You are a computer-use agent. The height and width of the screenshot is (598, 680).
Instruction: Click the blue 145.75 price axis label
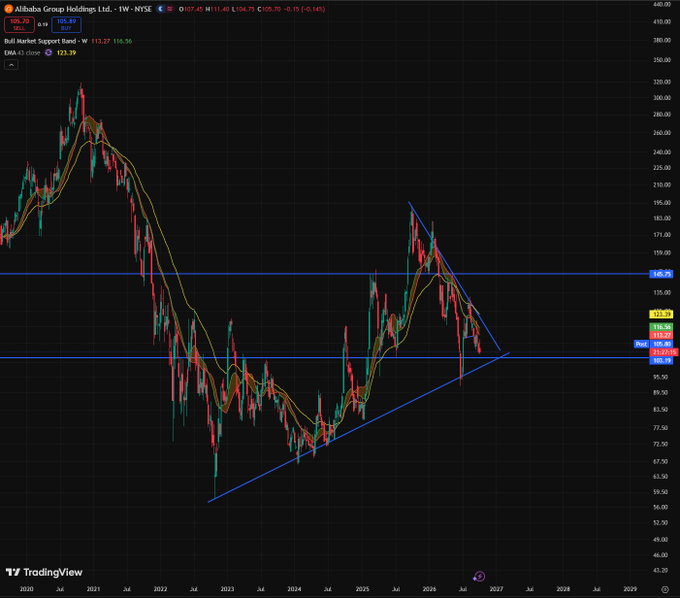[x=661, y=274]
